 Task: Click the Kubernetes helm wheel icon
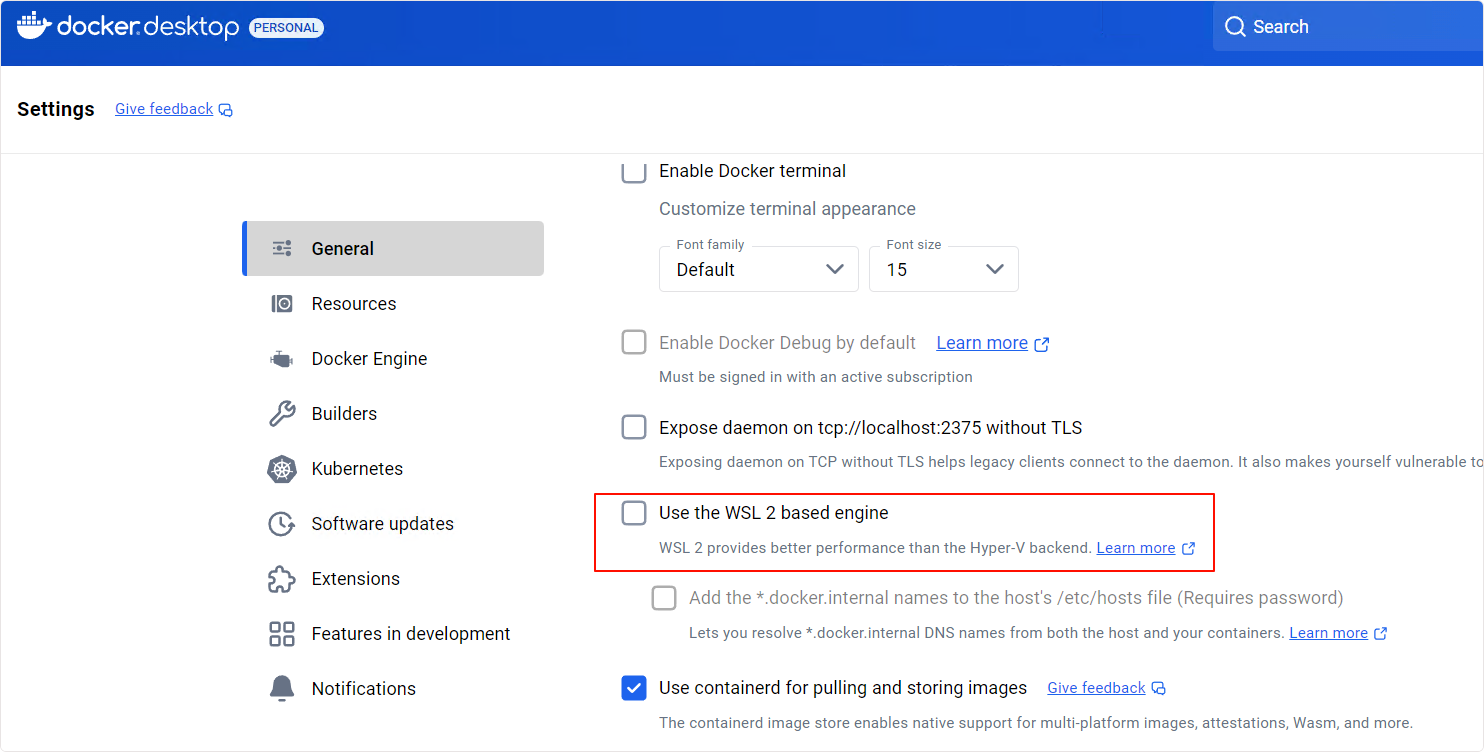coord(282,469)
